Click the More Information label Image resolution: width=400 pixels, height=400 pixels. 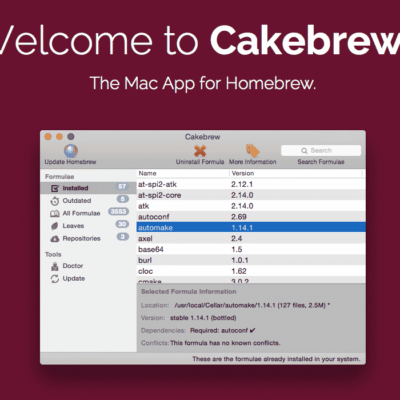pos(253,162)
